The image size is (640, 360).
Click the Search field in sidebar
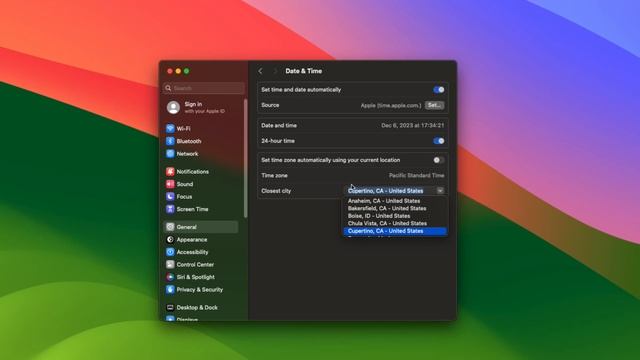click(x=204, y=88)
